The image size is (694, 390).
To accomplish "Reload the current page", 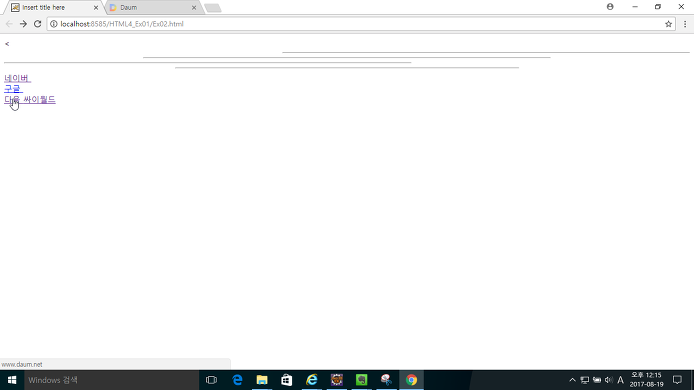I will pos(38,24).
